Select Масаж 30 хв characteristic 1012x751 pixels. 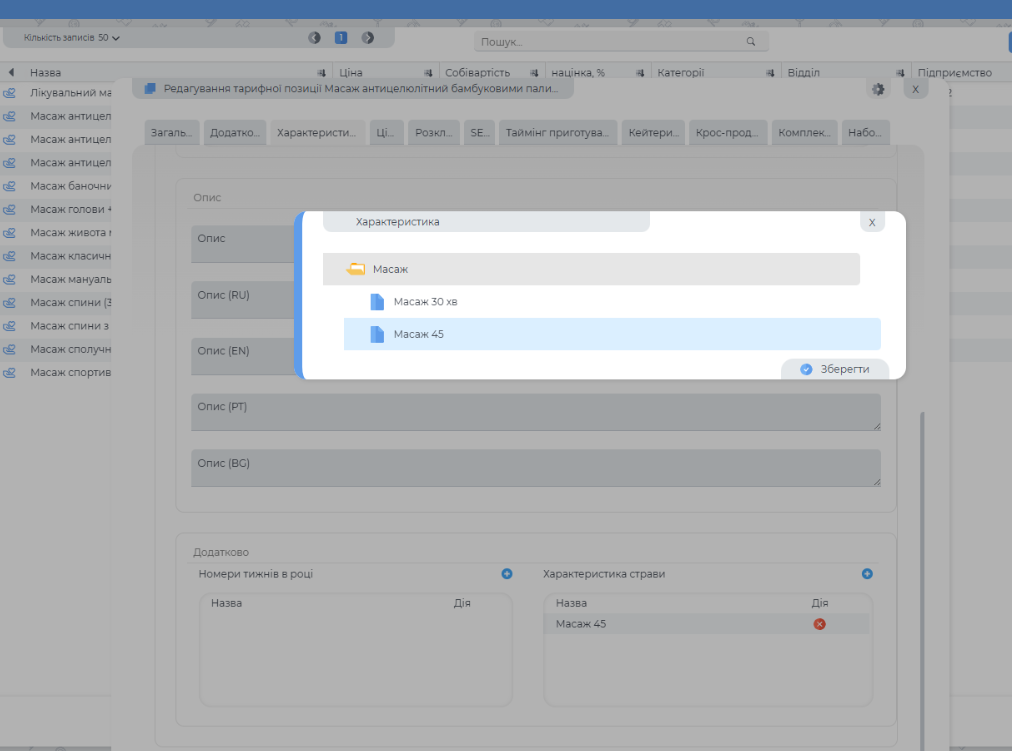(x=425, y=301)
